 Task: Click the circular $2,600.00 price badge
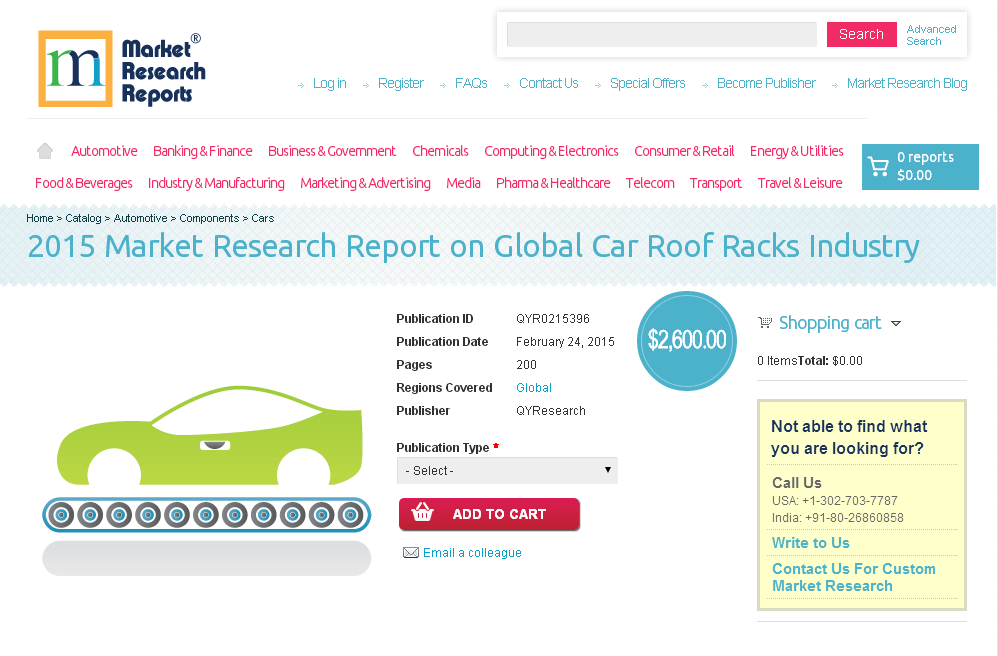tap(687, 341)
